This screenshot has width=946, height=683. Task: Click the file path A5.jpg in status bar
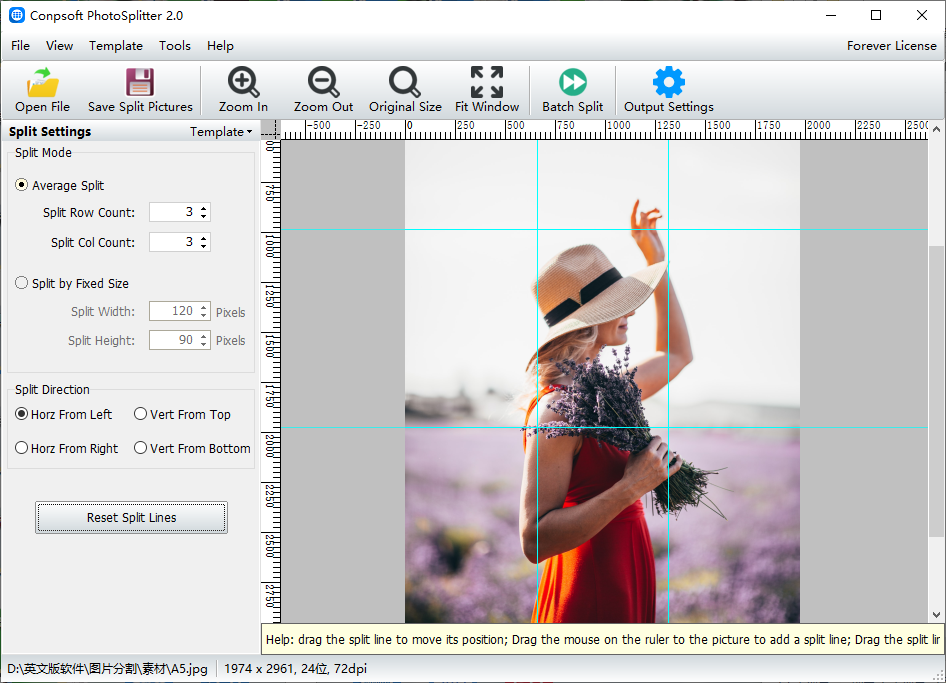pyautogui.click(x=107, y=669)
